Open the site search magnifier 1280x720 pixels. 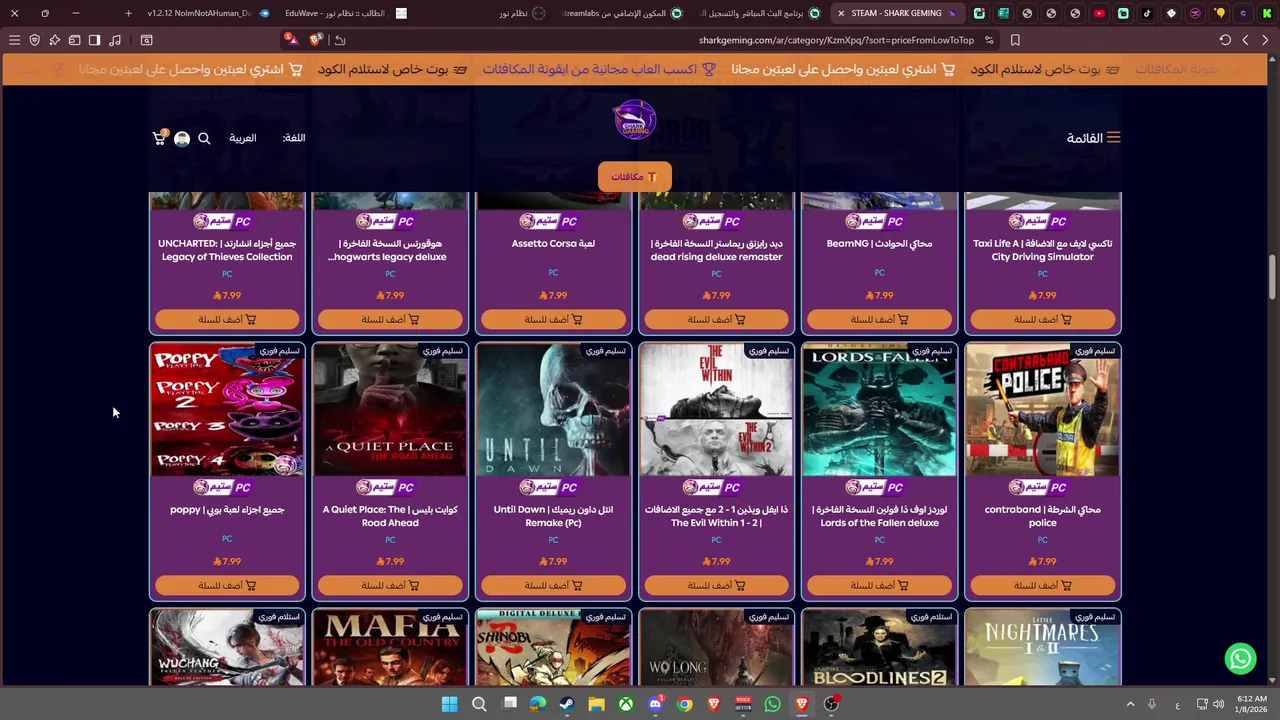point(204,138)
